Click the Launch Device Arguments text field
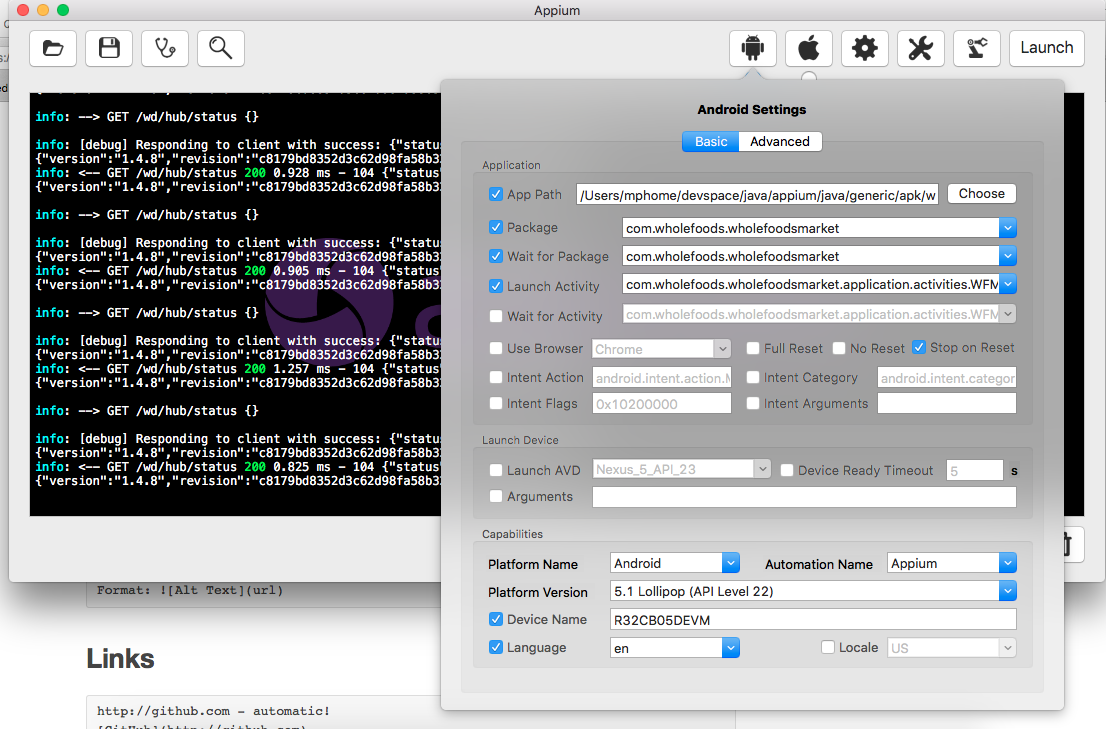Viewport: 1106px width, 729px height. click(x=804, y=497)
